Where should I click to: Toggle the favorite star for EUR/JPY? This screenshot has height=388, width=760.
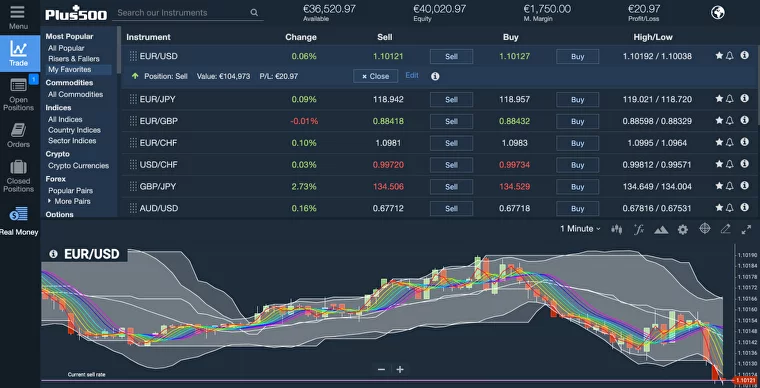pos(719,99)
